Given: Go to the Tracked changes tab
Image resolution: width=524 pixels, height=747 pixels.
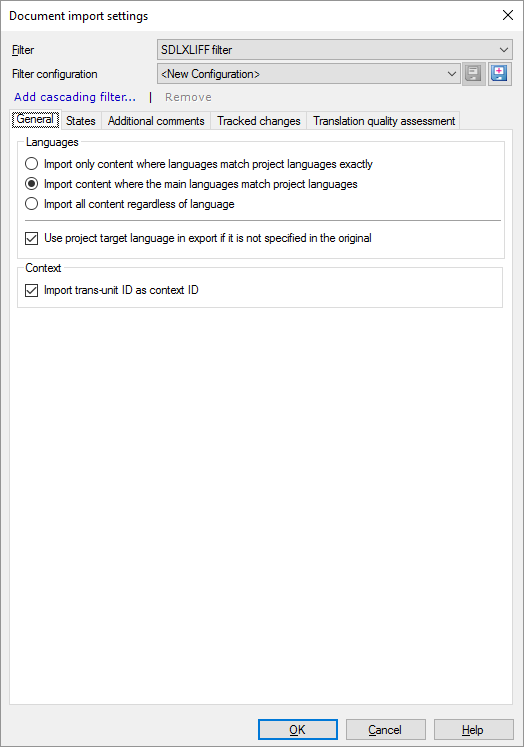Looking at the screenshot, I should [259, 121].
